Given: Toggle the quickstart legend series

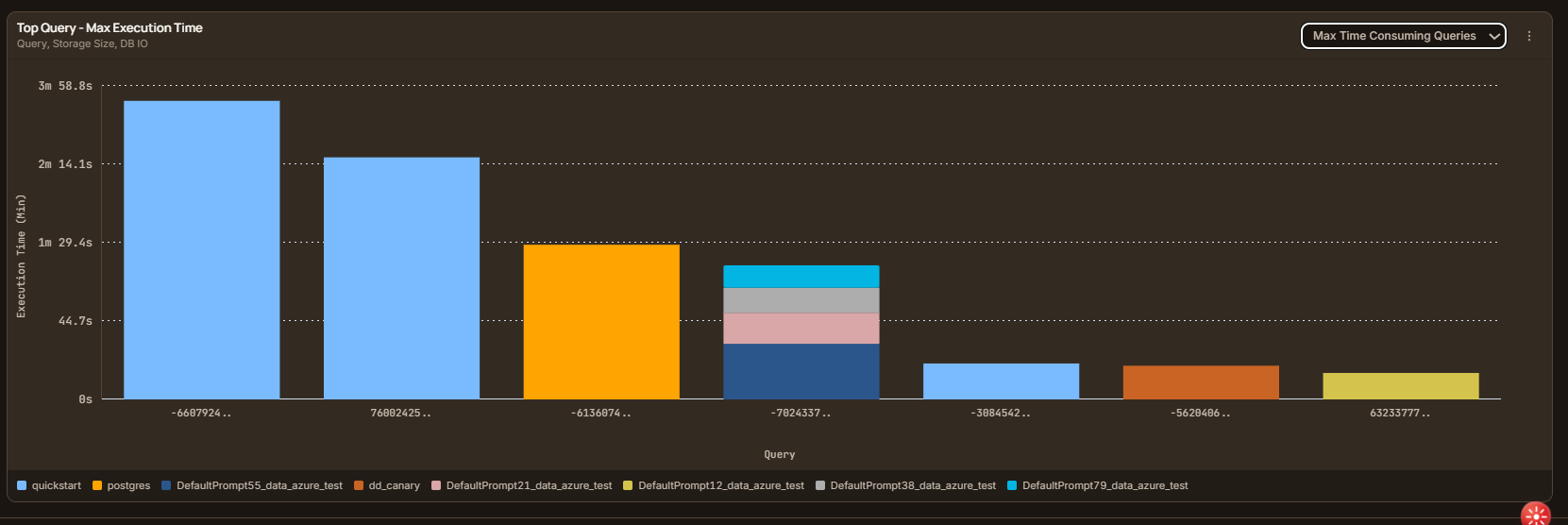Looking at the screenshot, I should (49, 485).
